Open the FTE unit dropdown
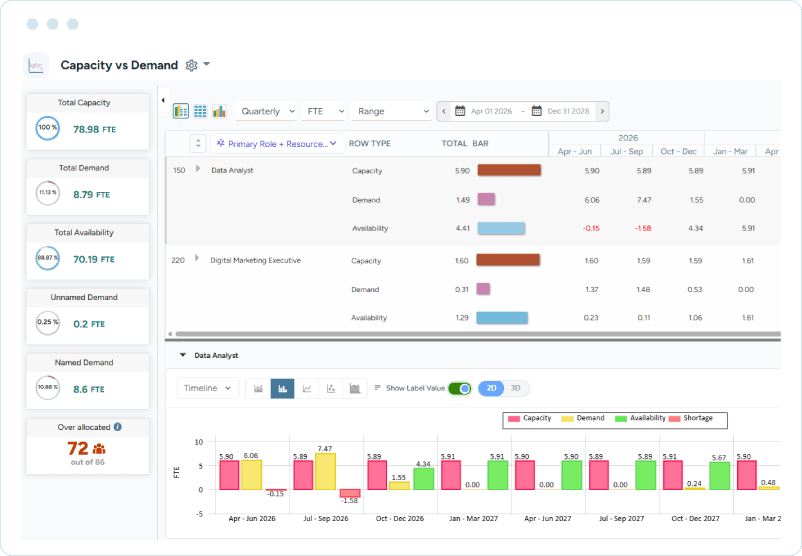Image resolution: width=802 pixels, height=556 pixels. click(x=323, y=111)
